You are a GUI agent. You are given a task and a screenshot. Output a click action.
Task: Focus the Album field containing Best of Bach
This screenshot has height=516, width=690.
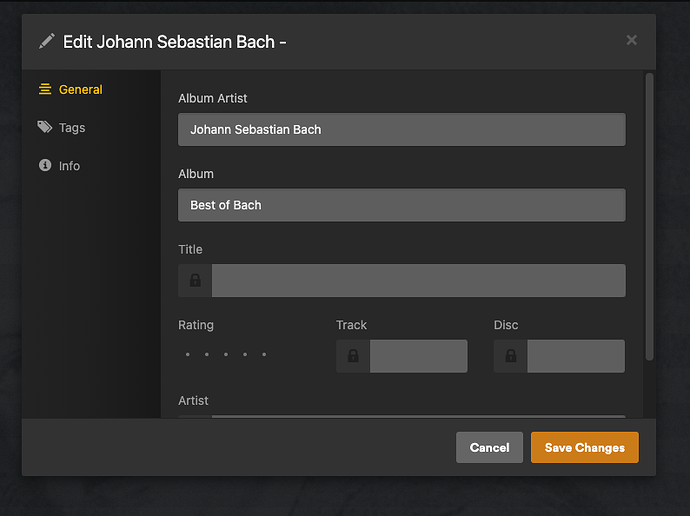pos(401,205)
